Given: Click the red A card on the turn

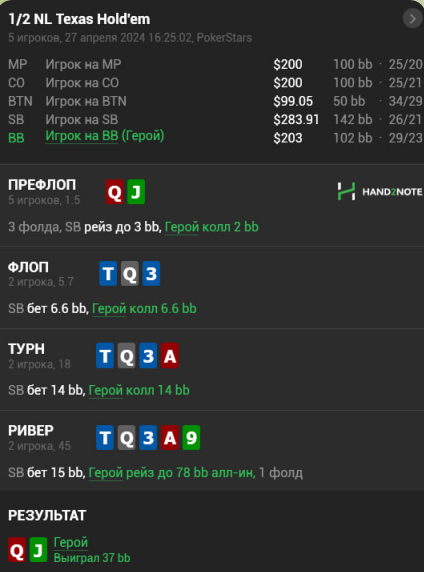Looking at the screenshot, I should click(x=170, y=356).
